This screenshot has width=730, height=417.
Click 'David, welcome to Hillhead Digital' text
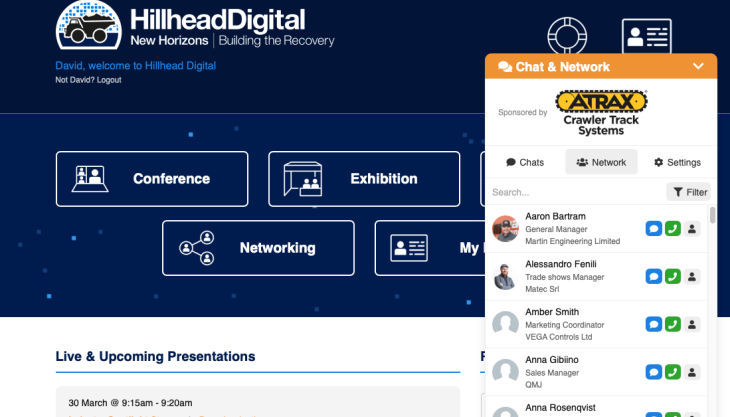[135, 66]
